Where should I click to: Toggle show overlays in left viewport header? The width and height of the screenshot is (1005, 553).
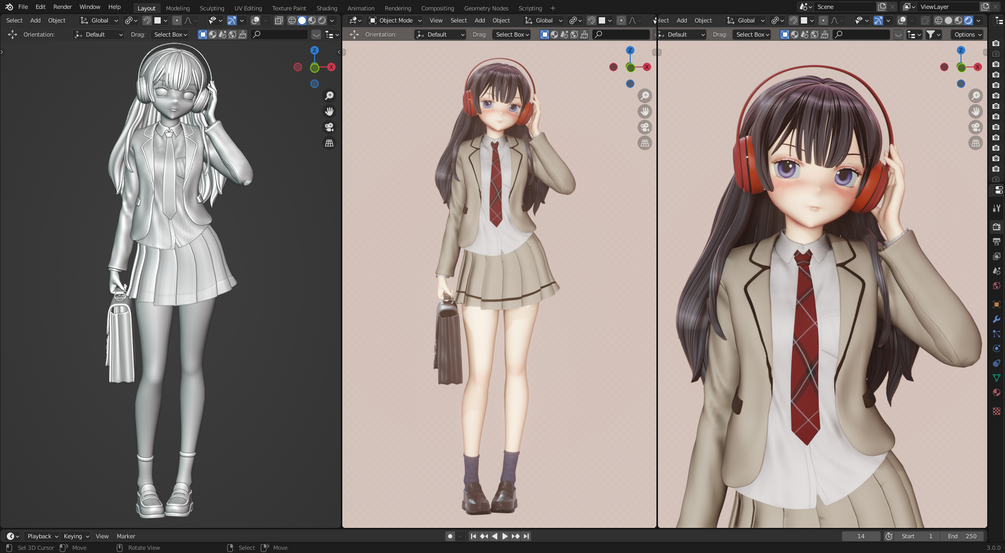click(x=255, y=21)
